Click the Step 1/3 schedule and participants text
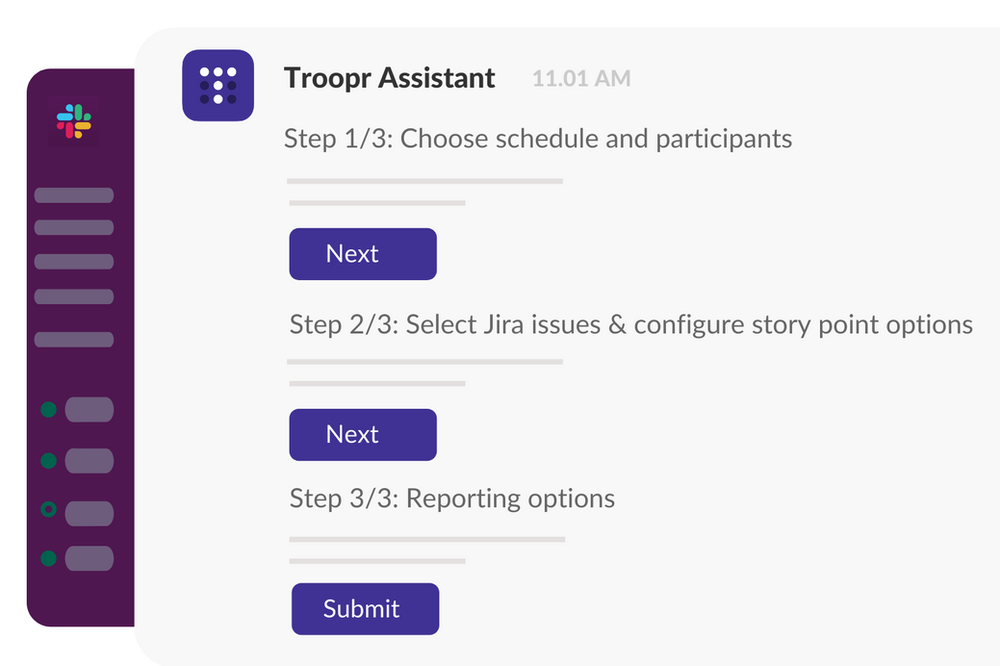The image size is (1000, 666). pyautogui.click(x=538, y=138)
